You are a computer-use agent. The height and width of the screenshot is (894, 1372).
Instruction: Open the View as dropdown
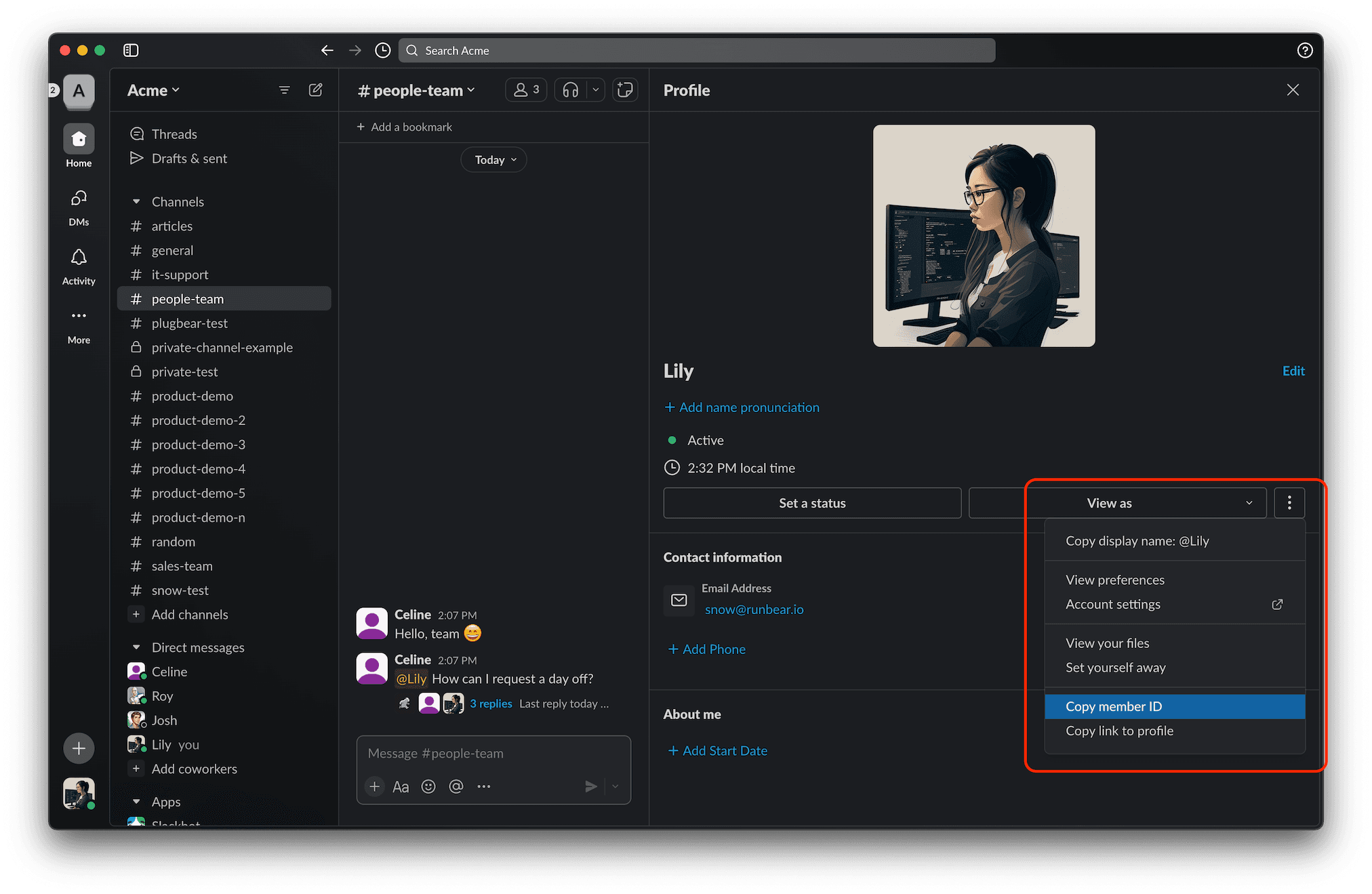coord(1117,503)
